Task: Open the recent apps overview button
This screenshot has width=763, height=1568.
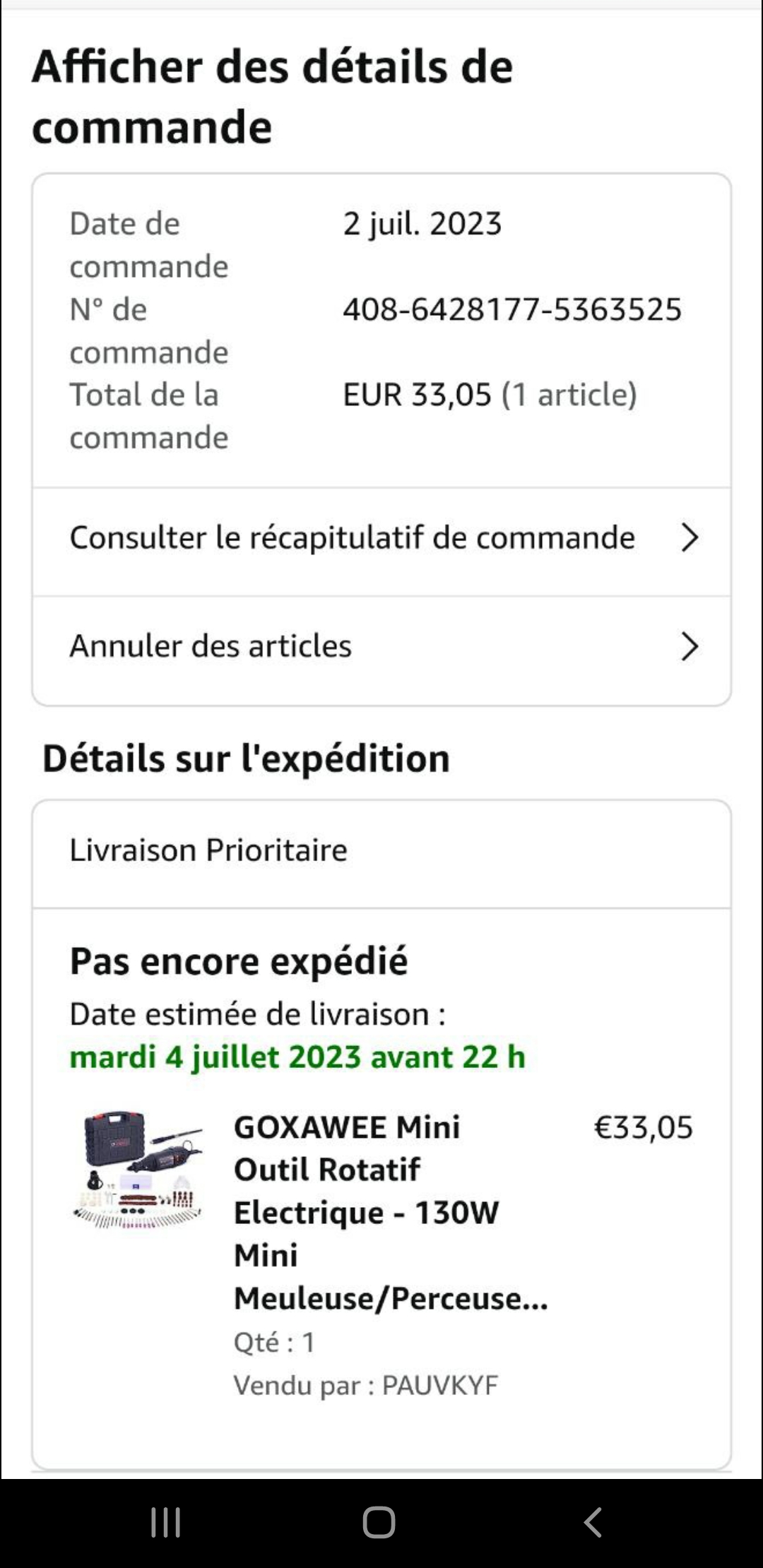Action: click(x=166, y=1522)
